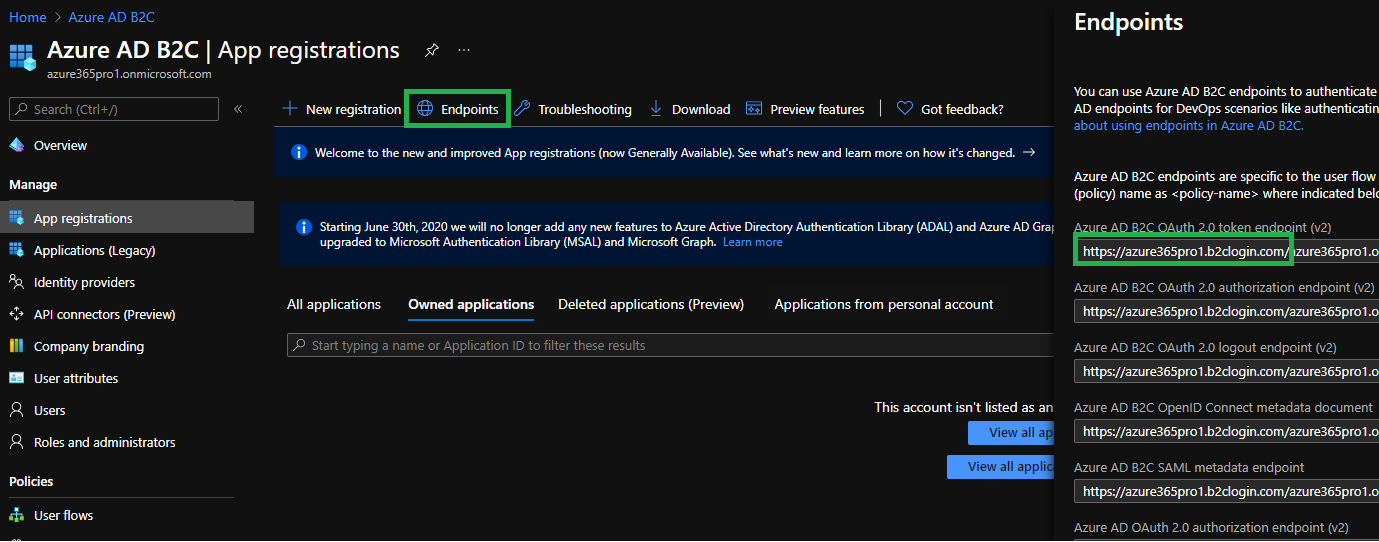1379x542 pixels.
Task: Click the Manage section heading
Action: tap(33, 184)
